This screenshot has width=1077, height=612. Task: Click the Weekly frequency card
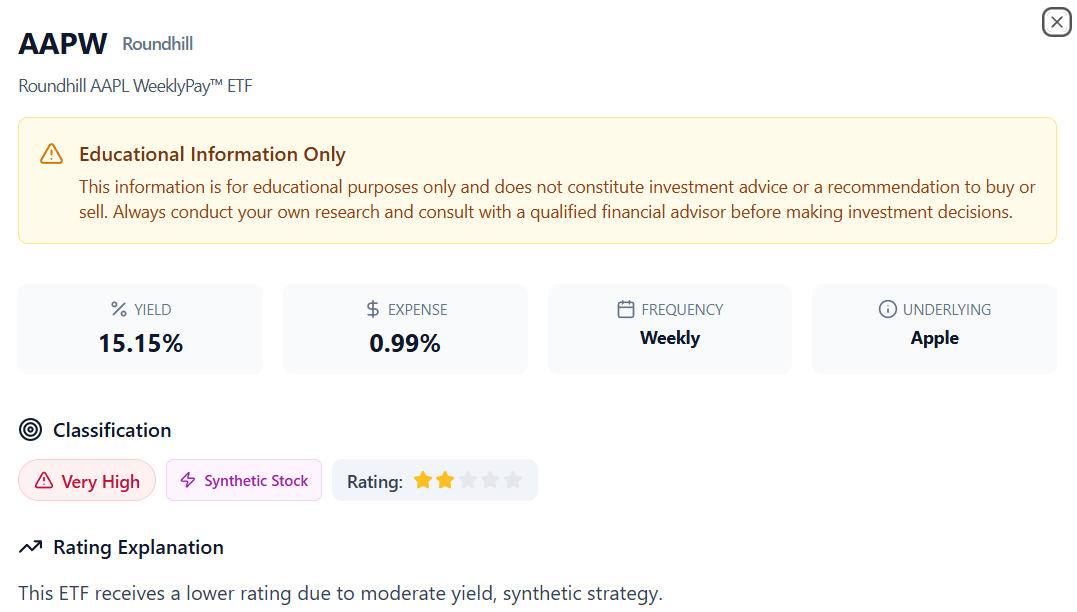(x=669, y=328)
